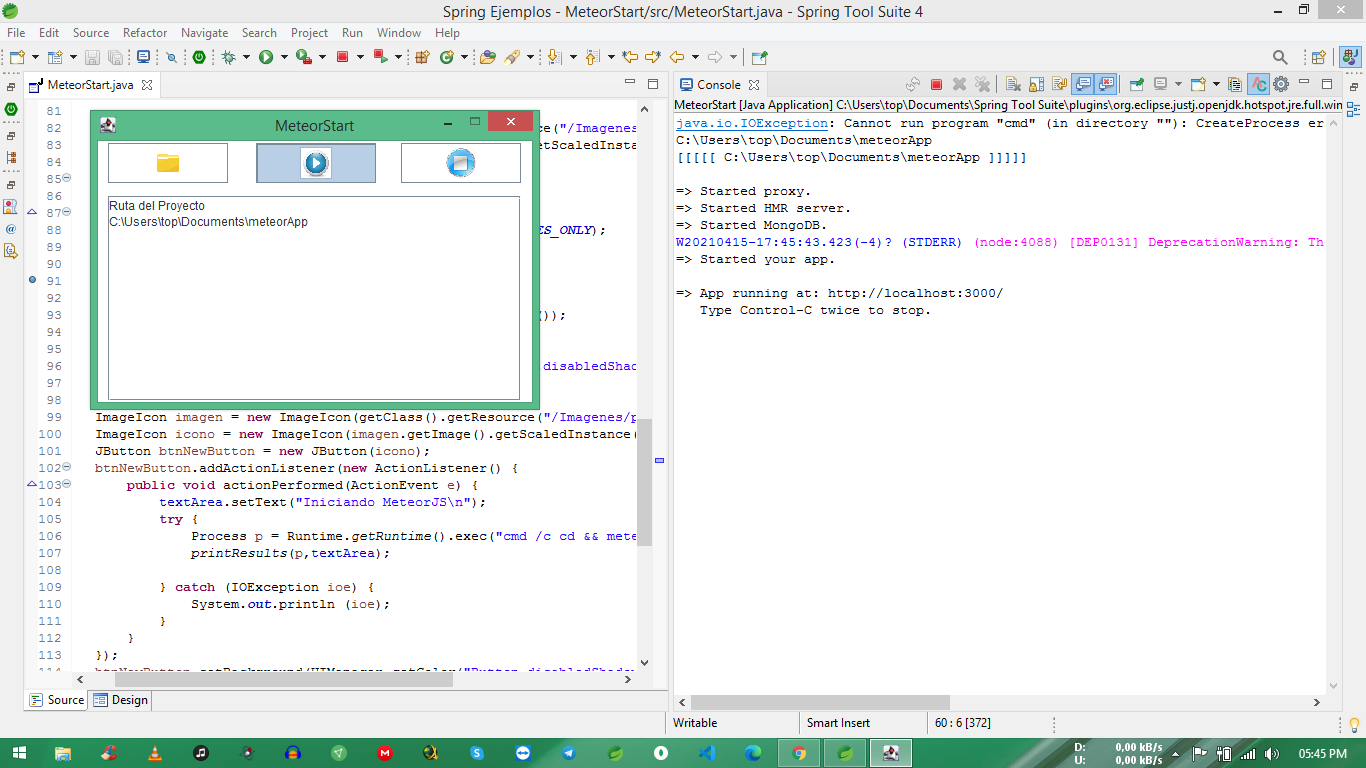Toggle the ANSI color AC console button
This screenshot has height=768, width=1366.
(x=1258, y=85)
